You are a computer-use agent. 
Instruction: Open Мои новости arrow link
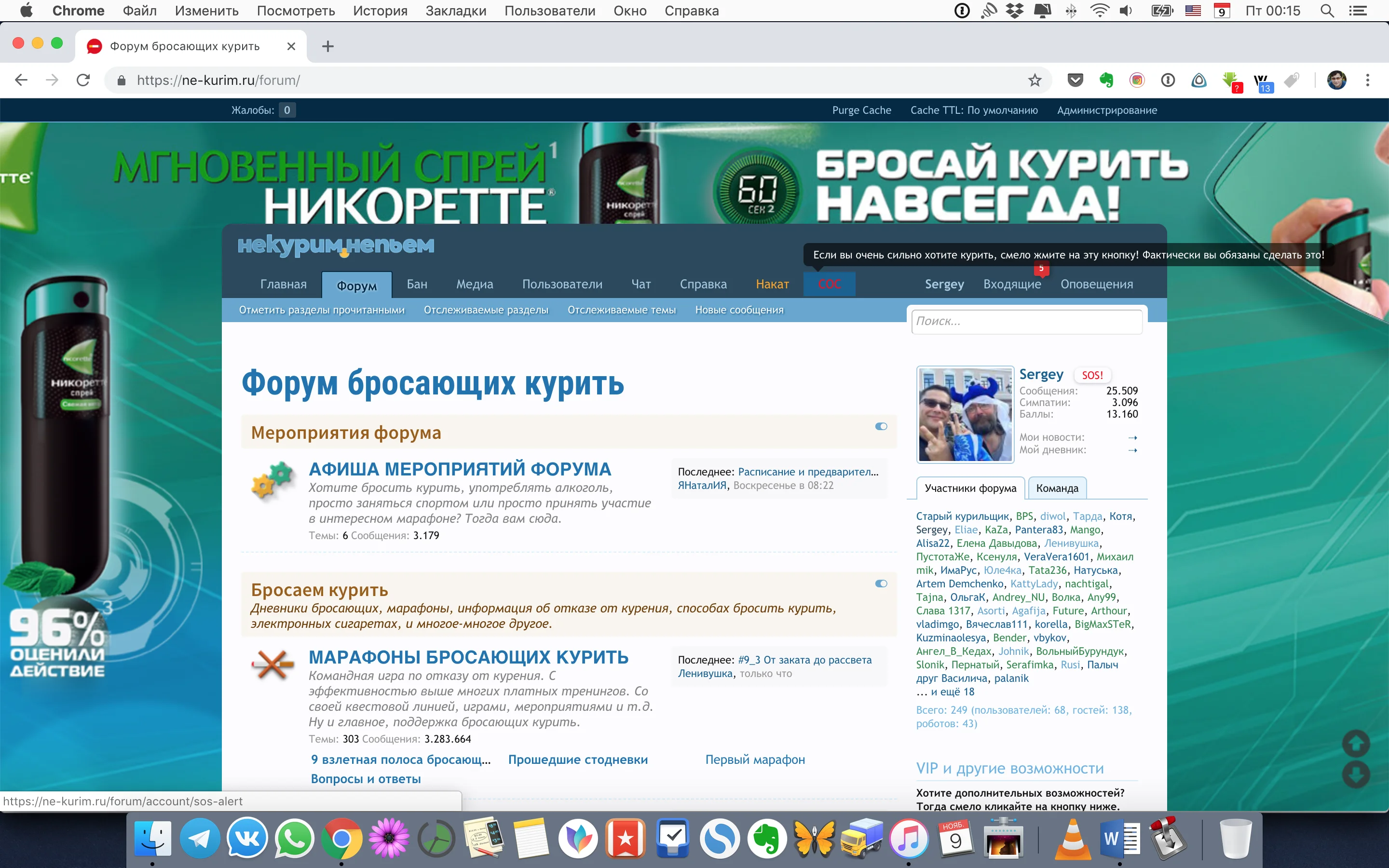[x=1132, y=437]
